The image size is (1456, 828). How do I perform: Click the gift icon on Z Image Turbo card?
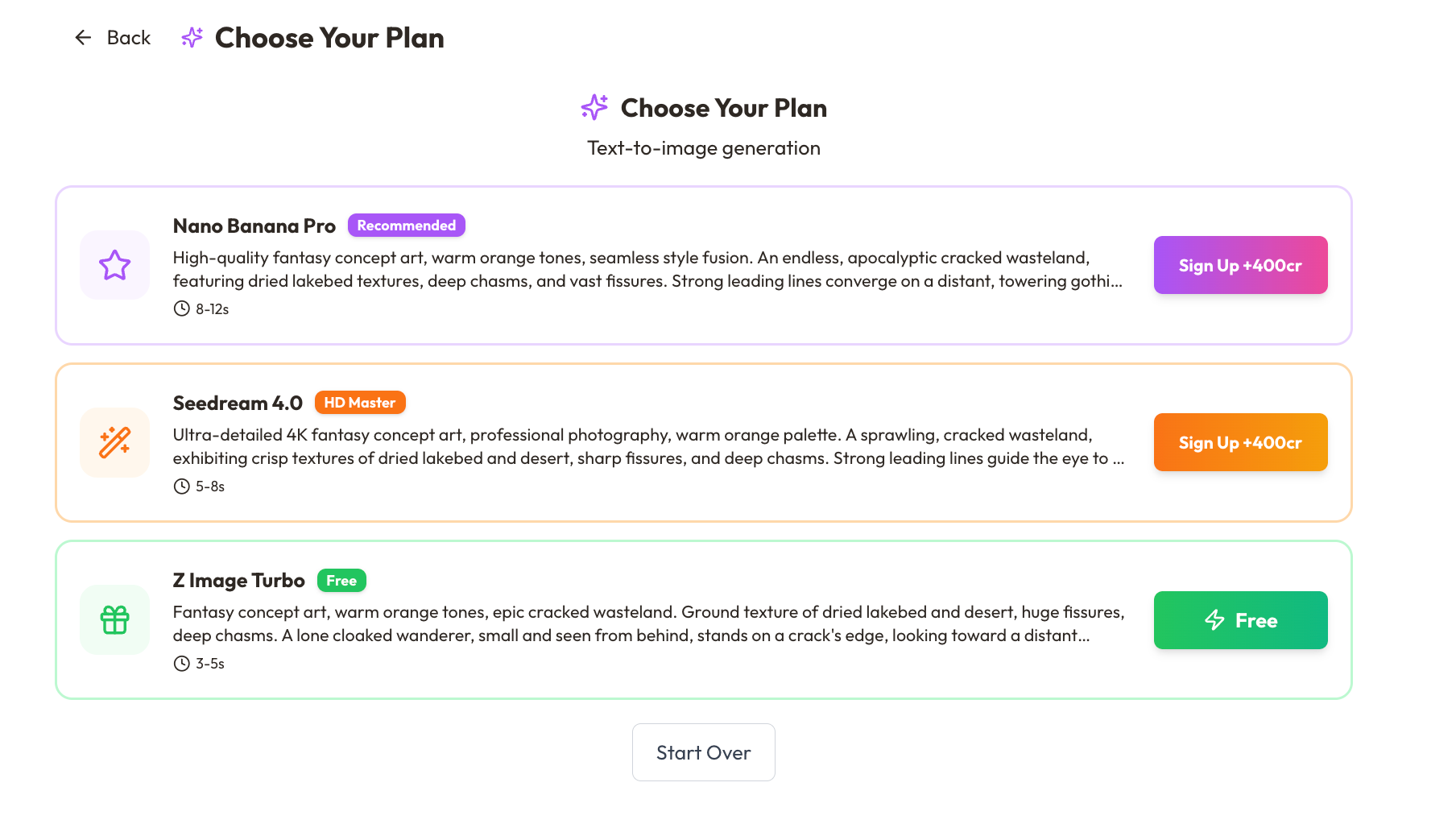[114, 620]
